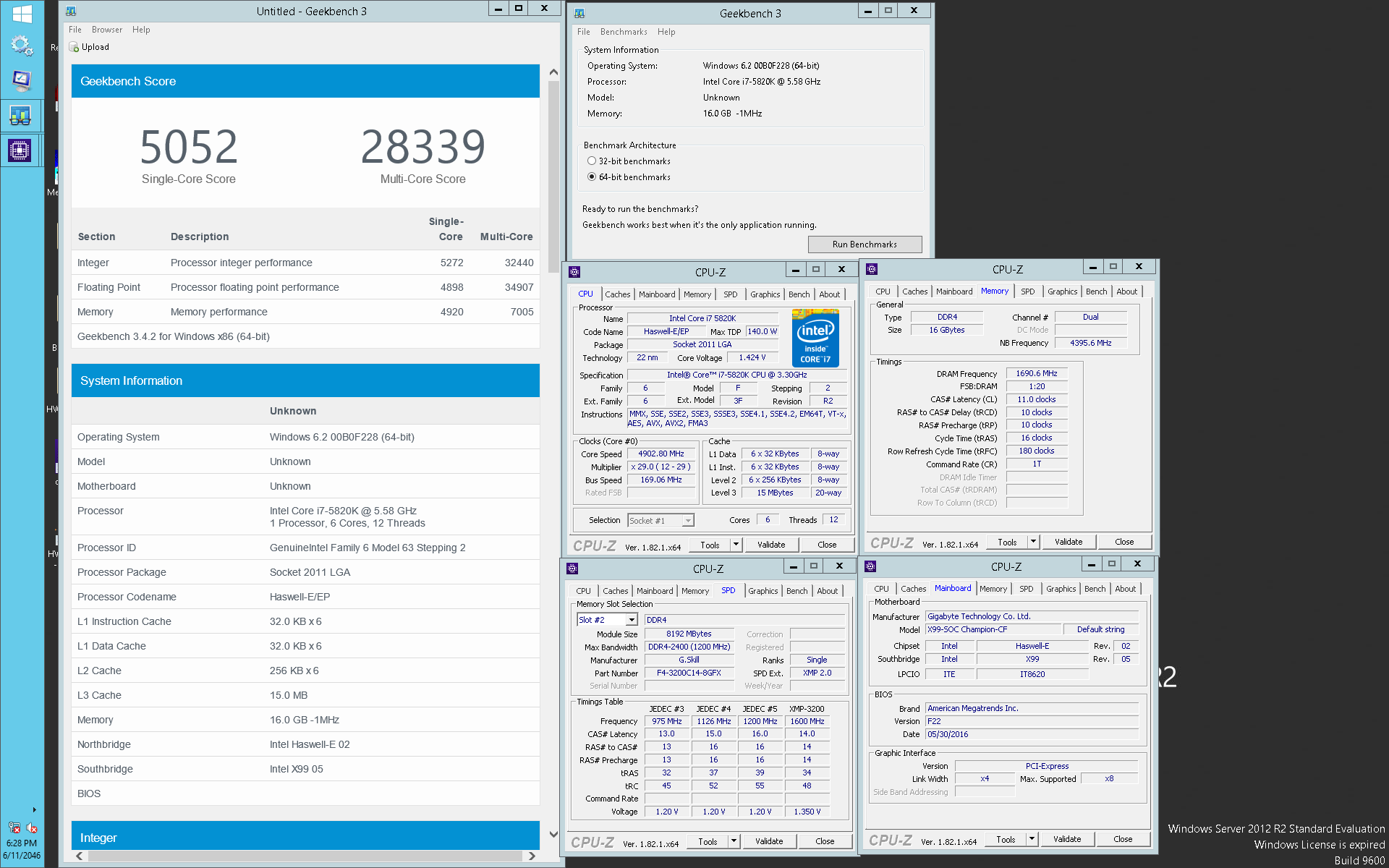Click the scroll-right arrow in Geekbench results
Image resolution: width=1389 pixels, height=868 pixels.
(532, 856)
